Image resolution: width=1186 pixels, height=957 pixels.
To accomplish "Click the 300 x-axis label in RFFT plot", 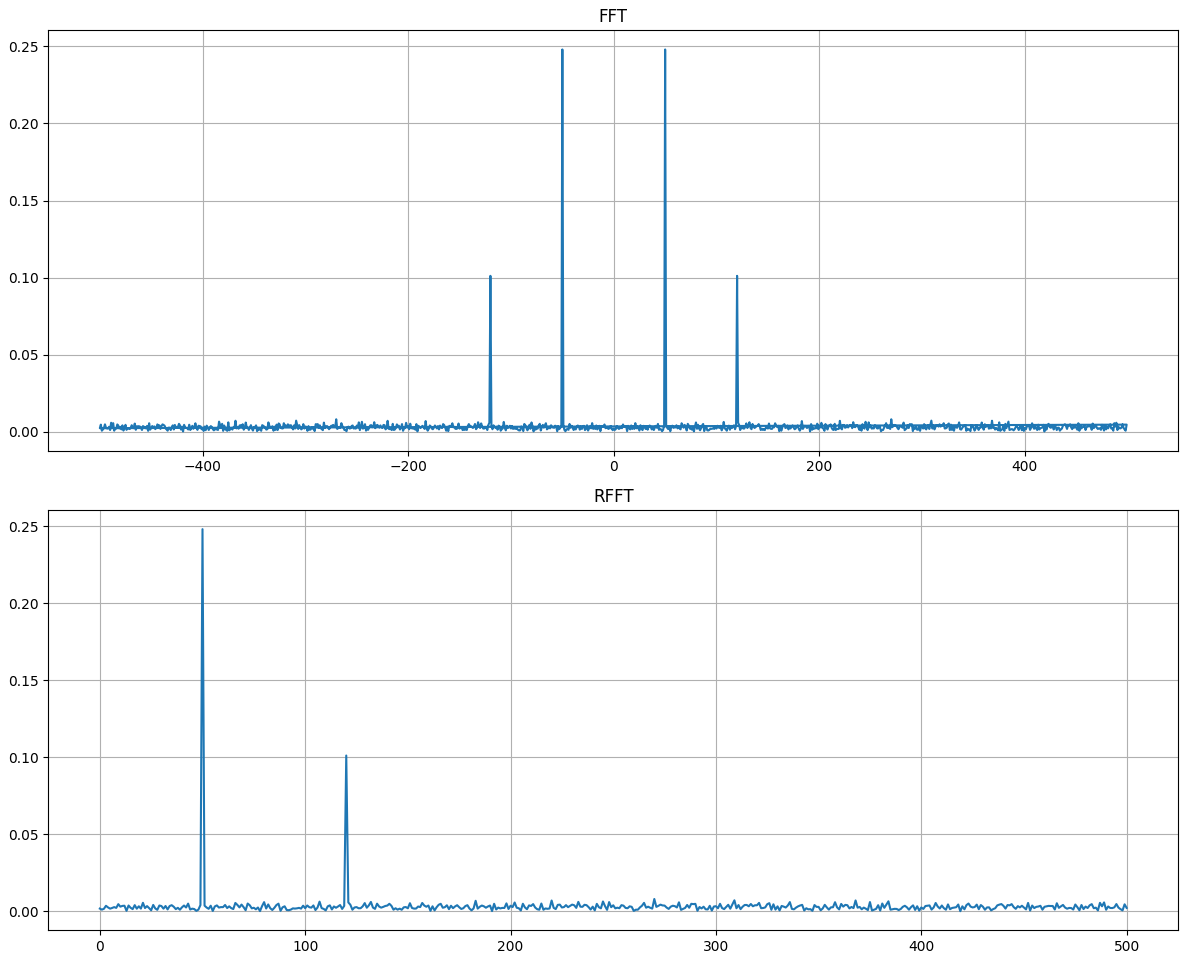I will pyautogui.click(x=716, y=946).
